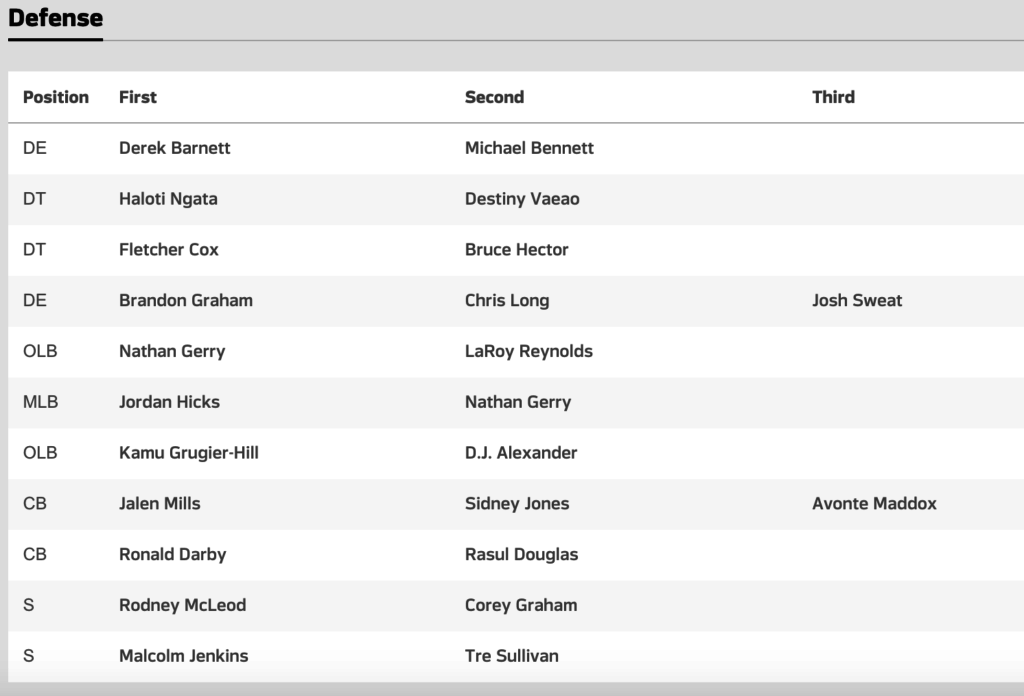
Task: Select Jordan Hicks at MLB
Action: point(169,402)
